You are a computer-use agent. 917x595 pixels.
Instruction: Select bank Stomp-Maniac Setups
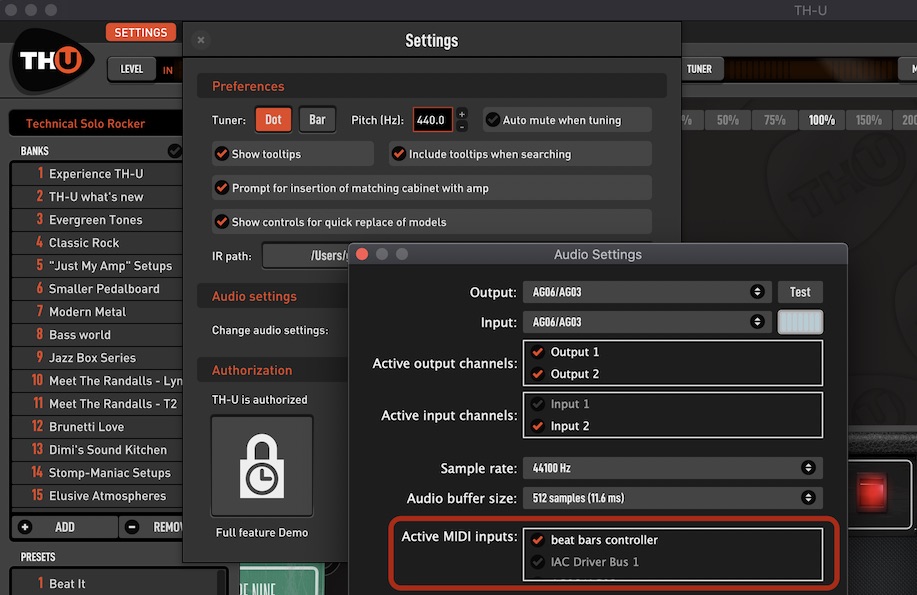tap(97, 472)
